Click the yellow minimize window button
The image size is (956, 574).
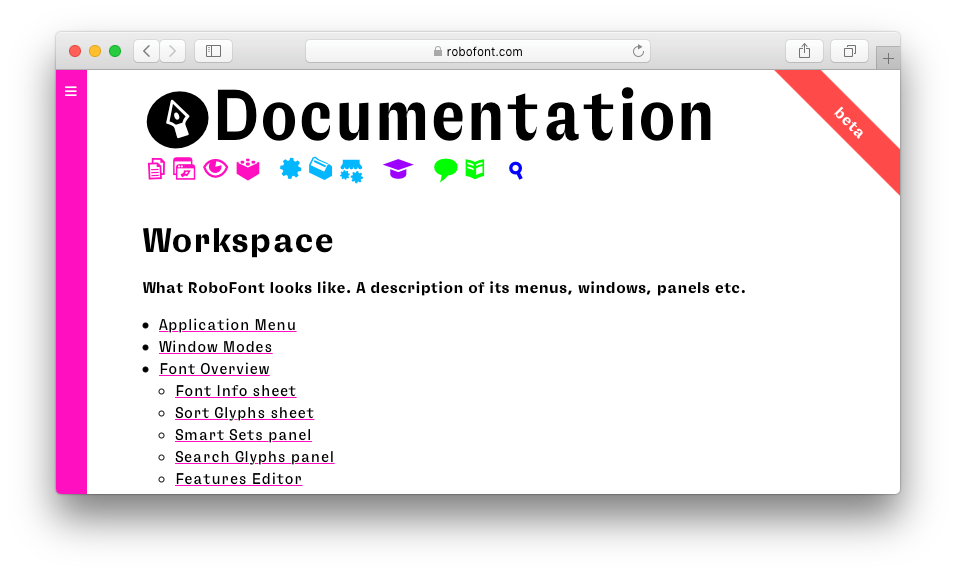pyautogui.click(x=95, y=51)
